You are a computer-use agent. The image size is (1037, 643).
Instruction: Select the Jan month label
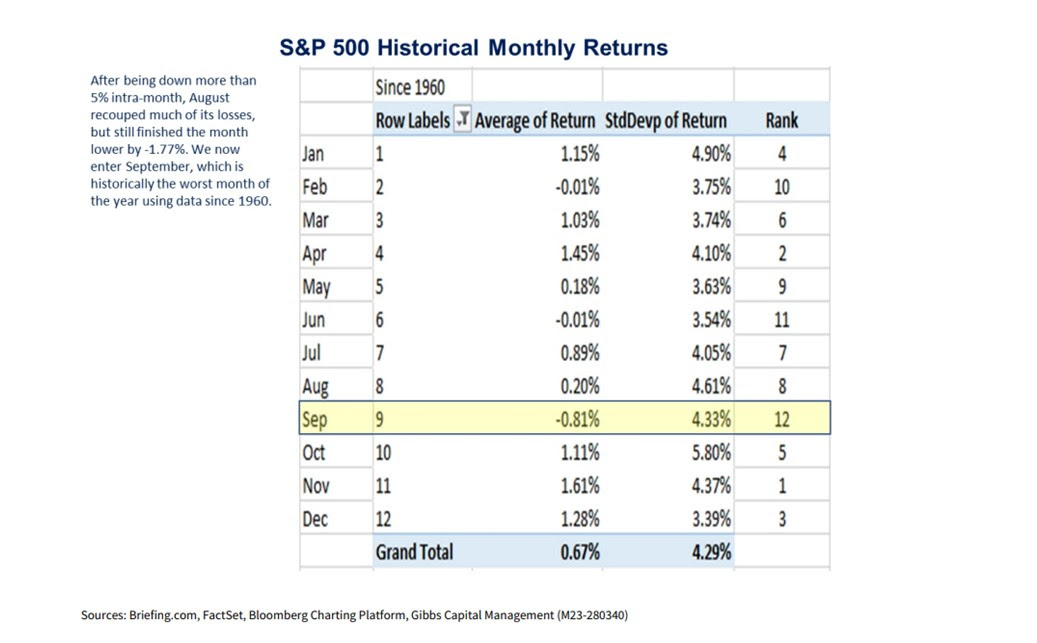(313, 154)
